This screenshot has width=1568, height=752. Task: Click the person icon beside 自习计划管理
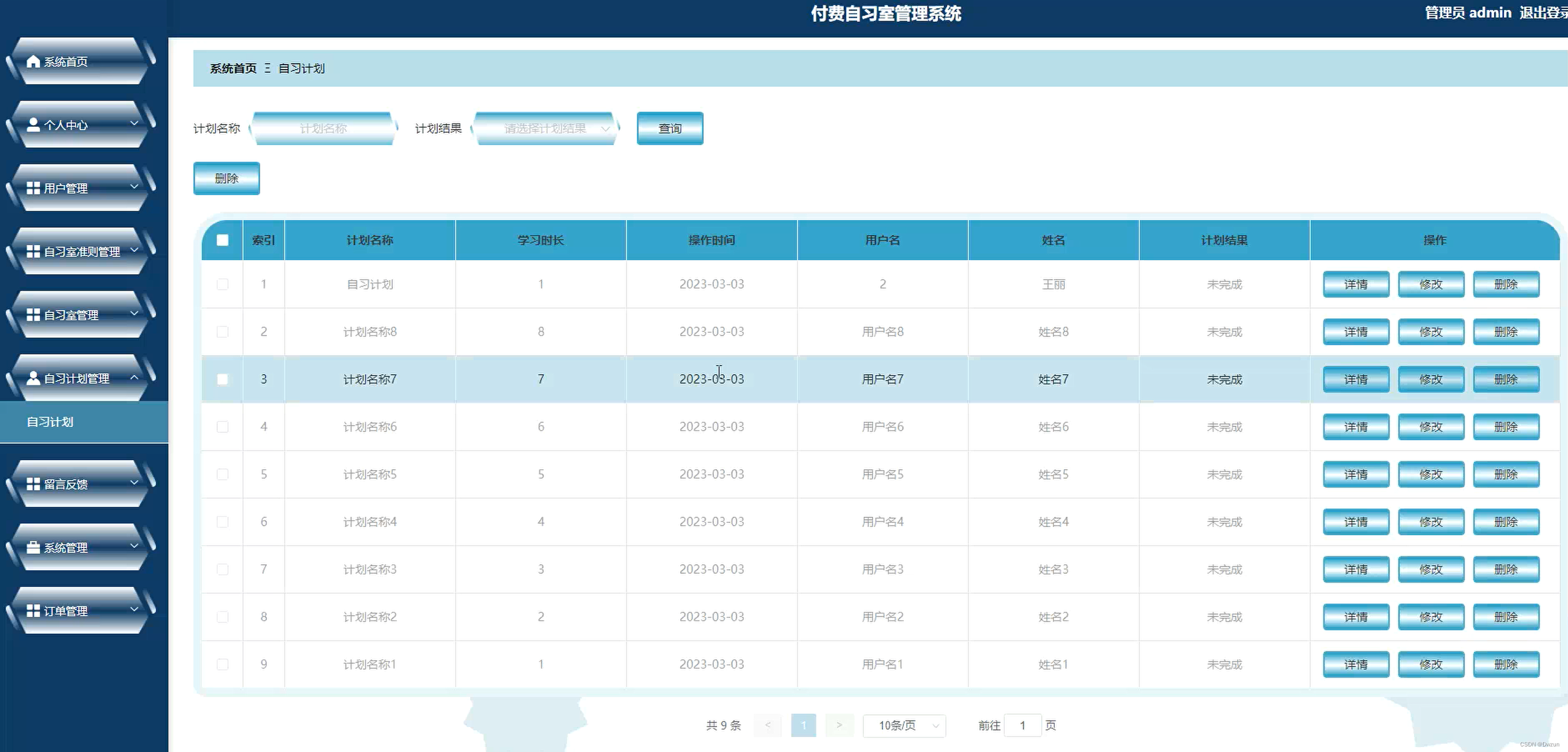tap(33, 378)
